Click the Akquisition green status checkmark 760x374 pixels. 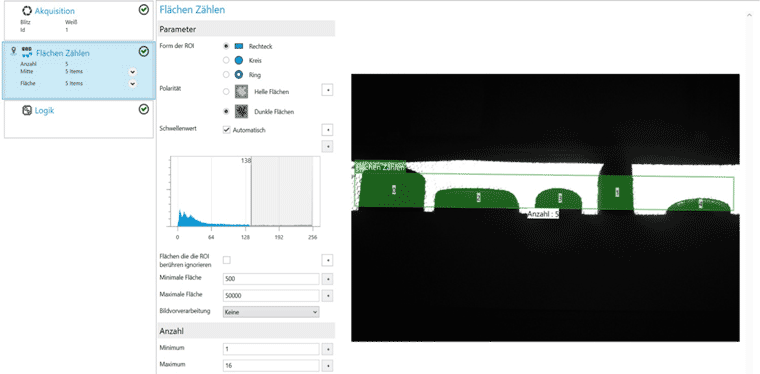click(143, 10)
